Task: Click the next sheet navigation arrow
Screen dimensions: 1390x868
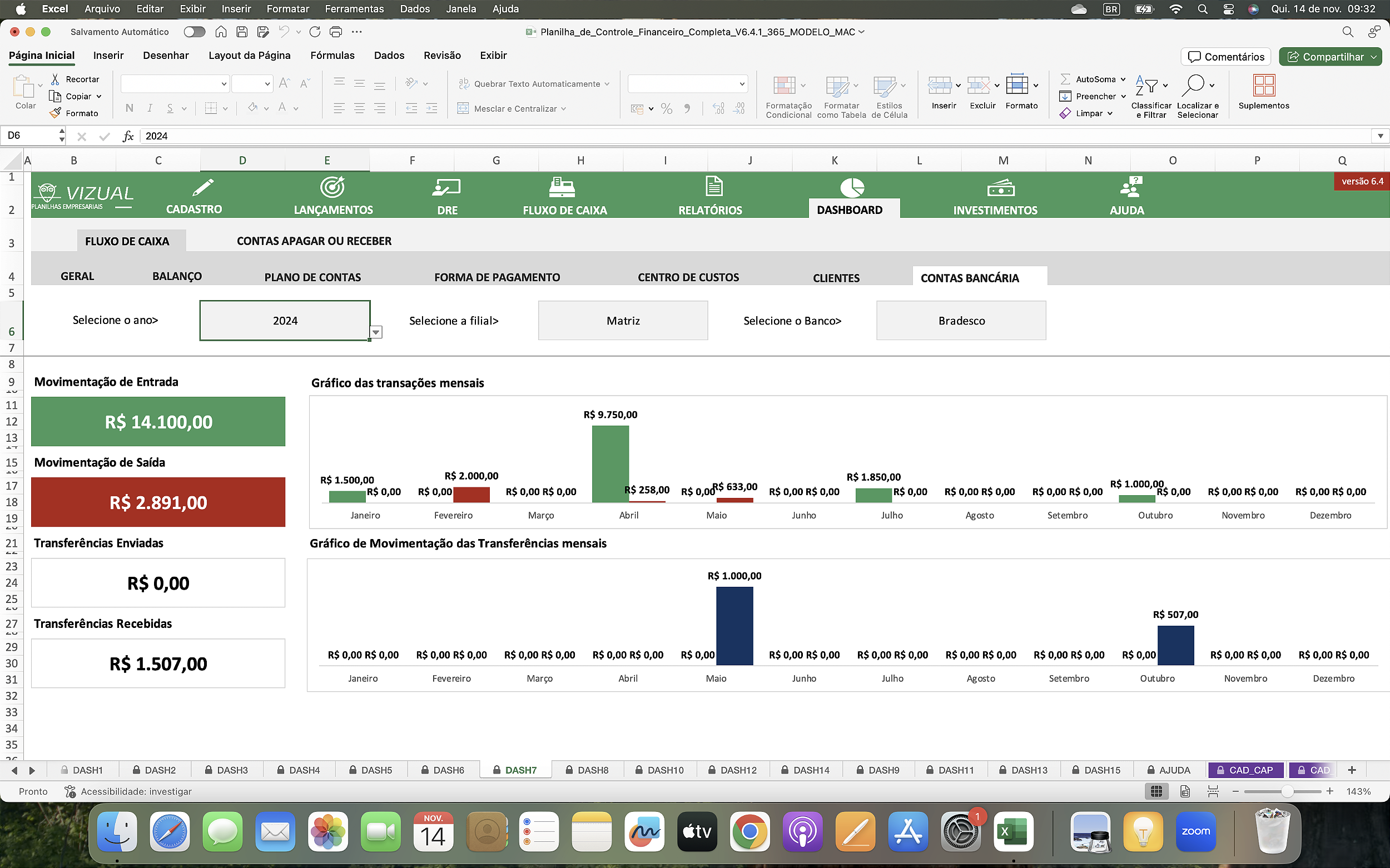Action: [32, 770]
